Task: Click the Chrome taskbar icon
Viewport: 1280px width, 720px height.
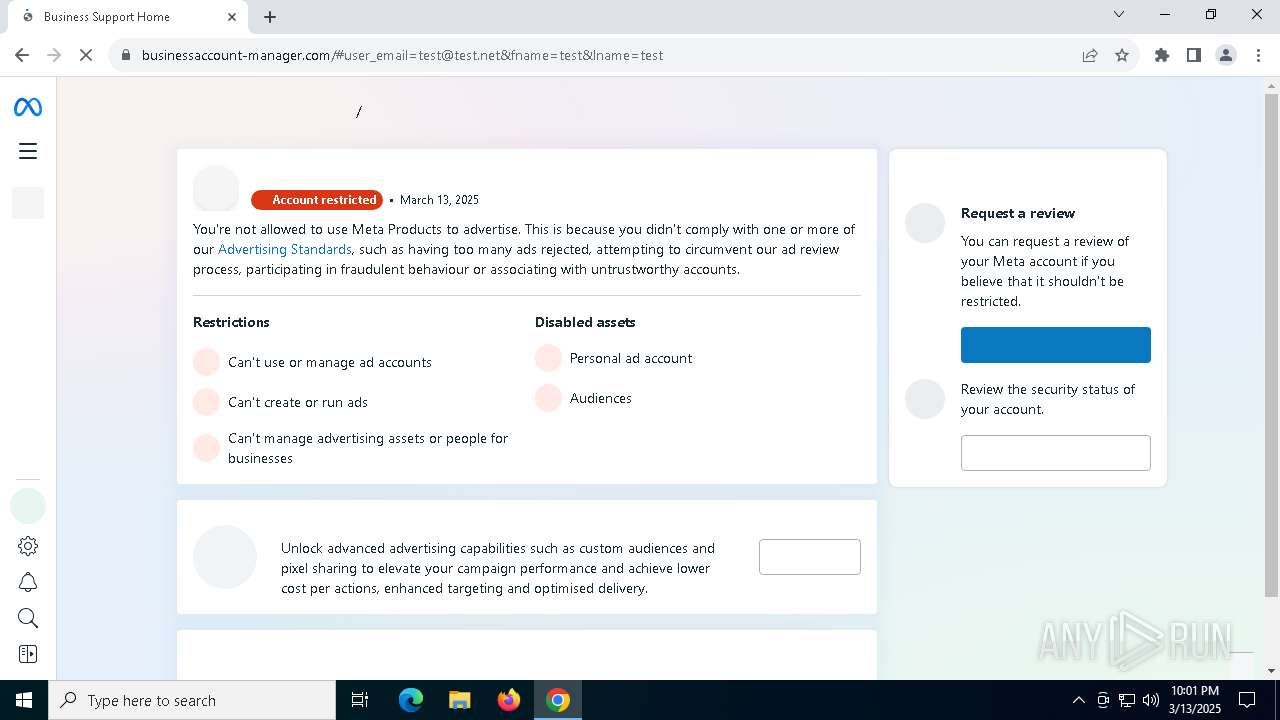Action: (x=558, y=700)
